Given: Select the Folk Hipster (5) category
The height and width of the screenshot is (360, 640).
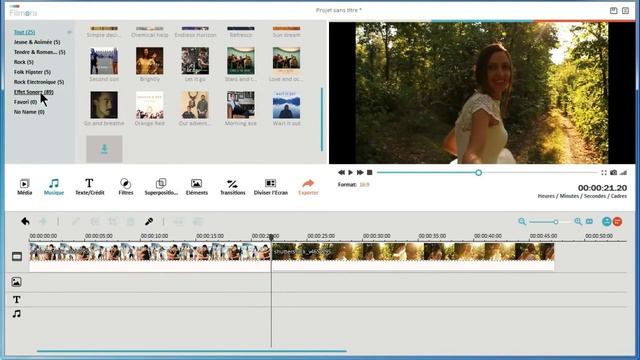Looking at the screenshot, I should tap(32, 72).
